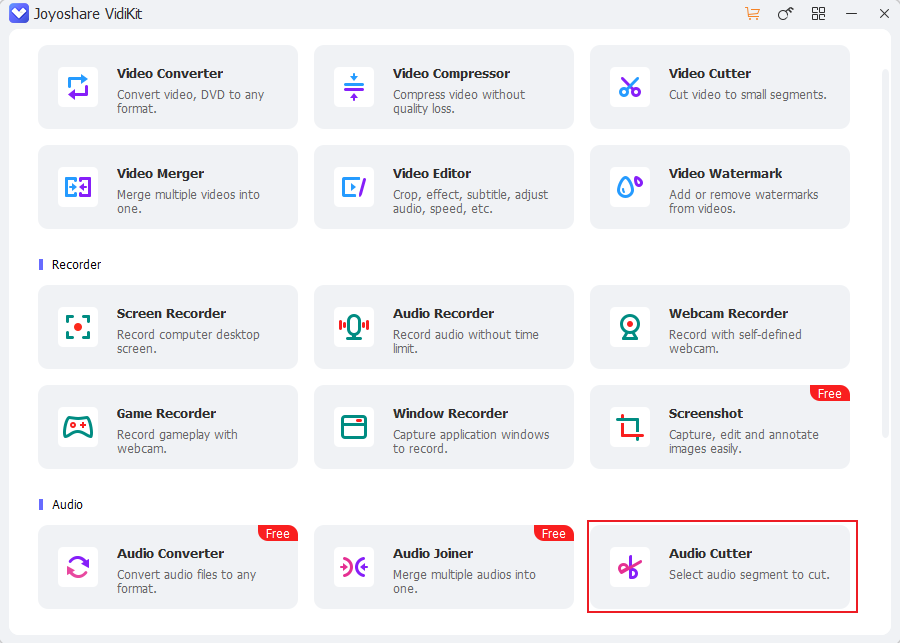Click the Free badge on Audio Joiner
Image resolution: width=900 pixels, height=643 pixels.
[554, 533]
